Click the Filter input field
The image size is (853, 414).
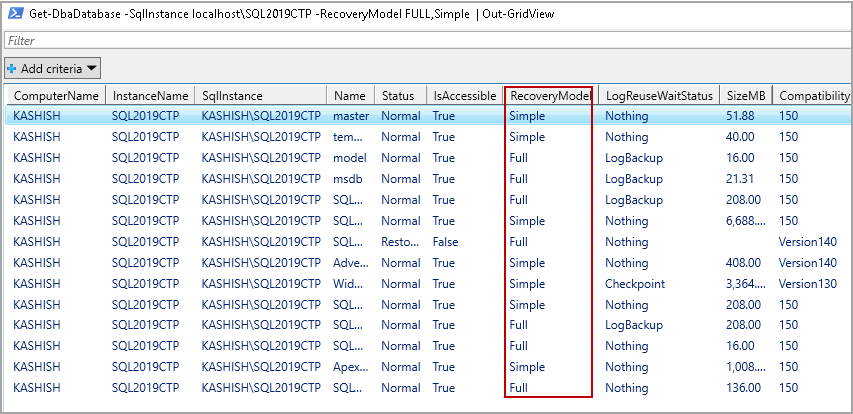point(428,41)
